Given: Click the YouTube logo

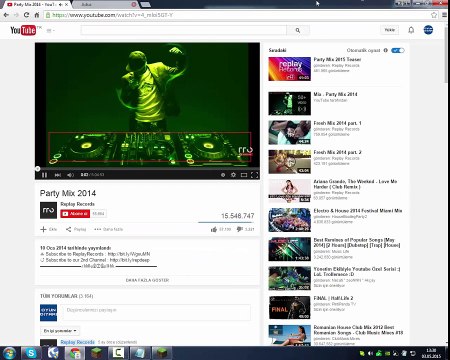Looking at the screenshot, I should (x=23, y=30).
